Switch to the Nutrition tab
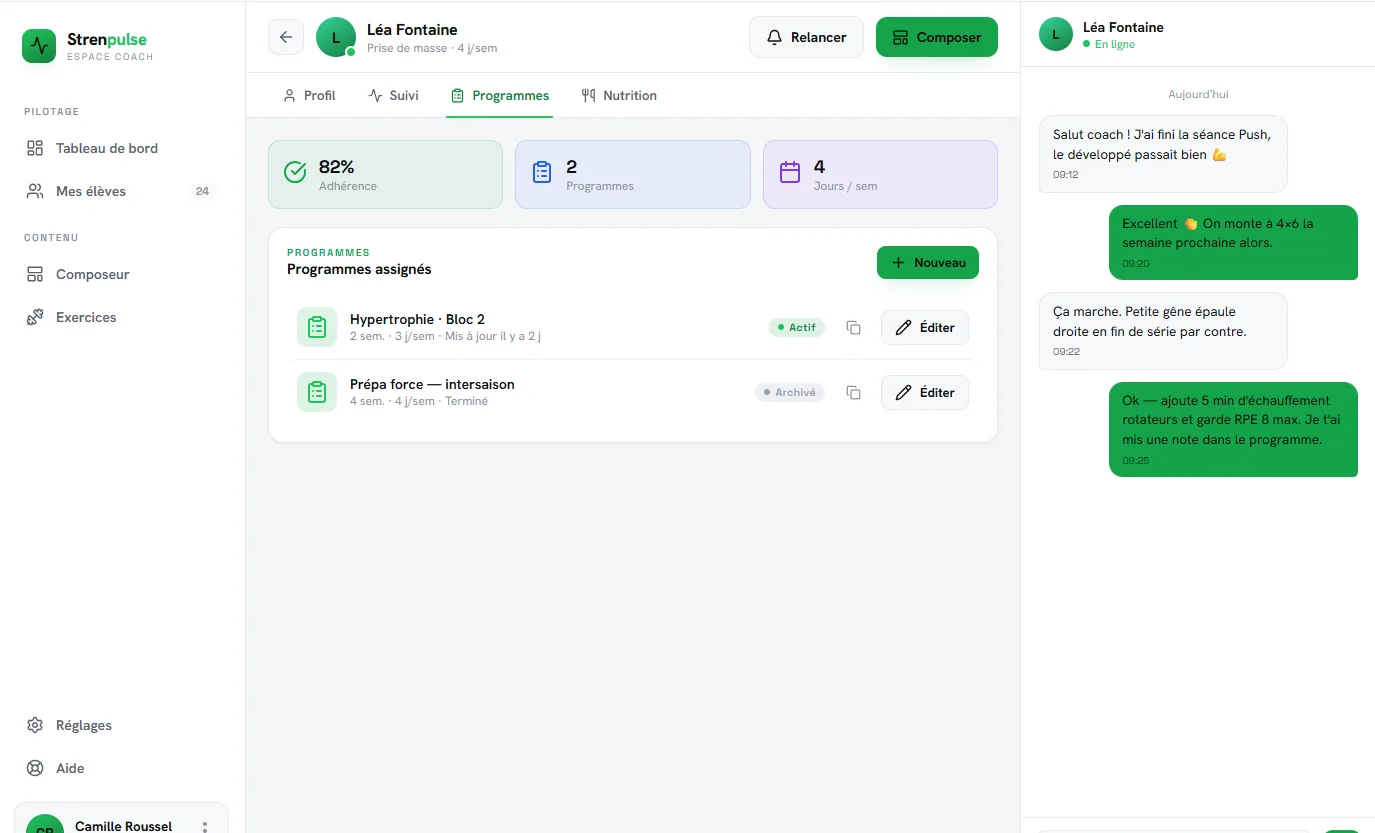 tap(619, 96)
